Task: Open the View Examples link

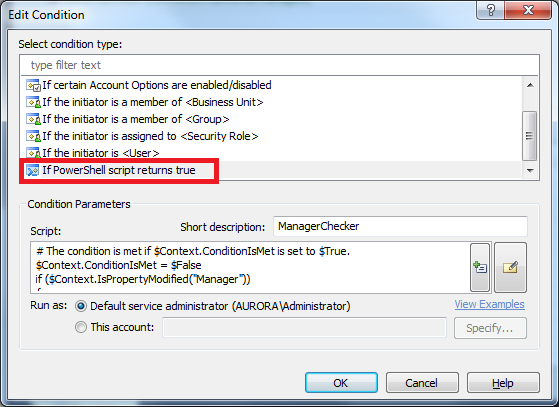Action: click(x=489, y=304)
